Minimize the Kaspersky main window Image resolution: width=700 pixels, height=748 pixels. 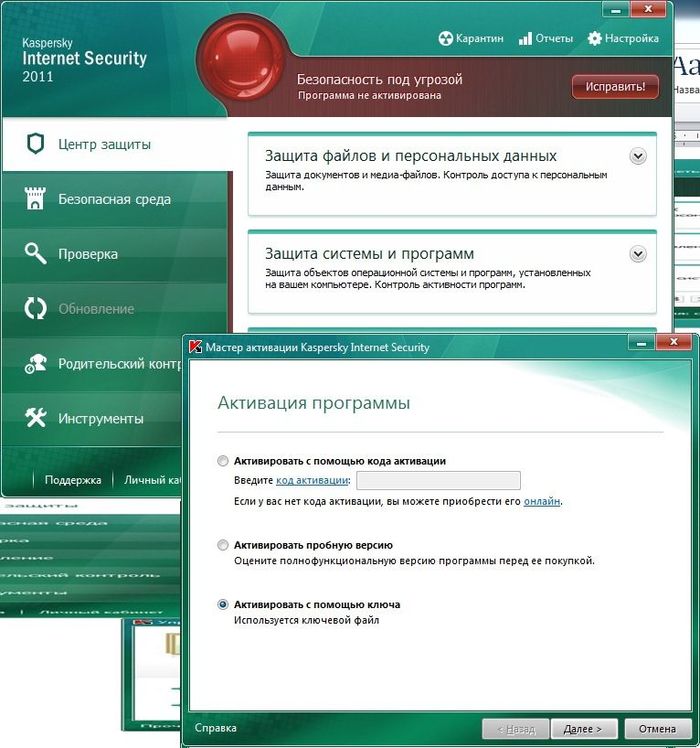(x=616, y=10)
